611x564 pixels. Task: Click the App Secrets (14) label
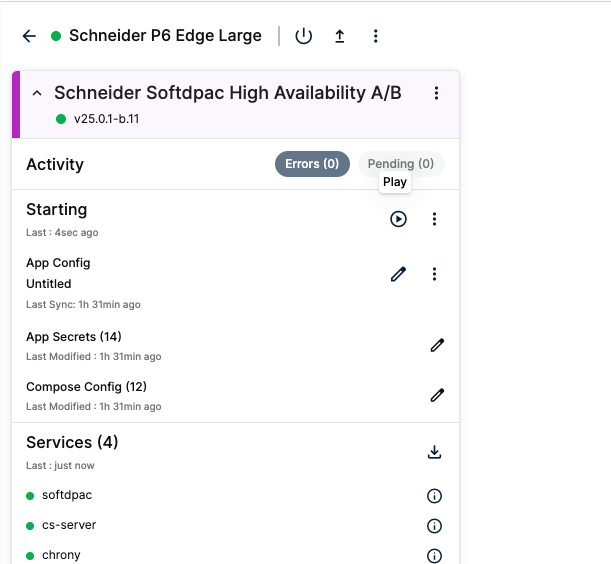(x=74, y=337)
